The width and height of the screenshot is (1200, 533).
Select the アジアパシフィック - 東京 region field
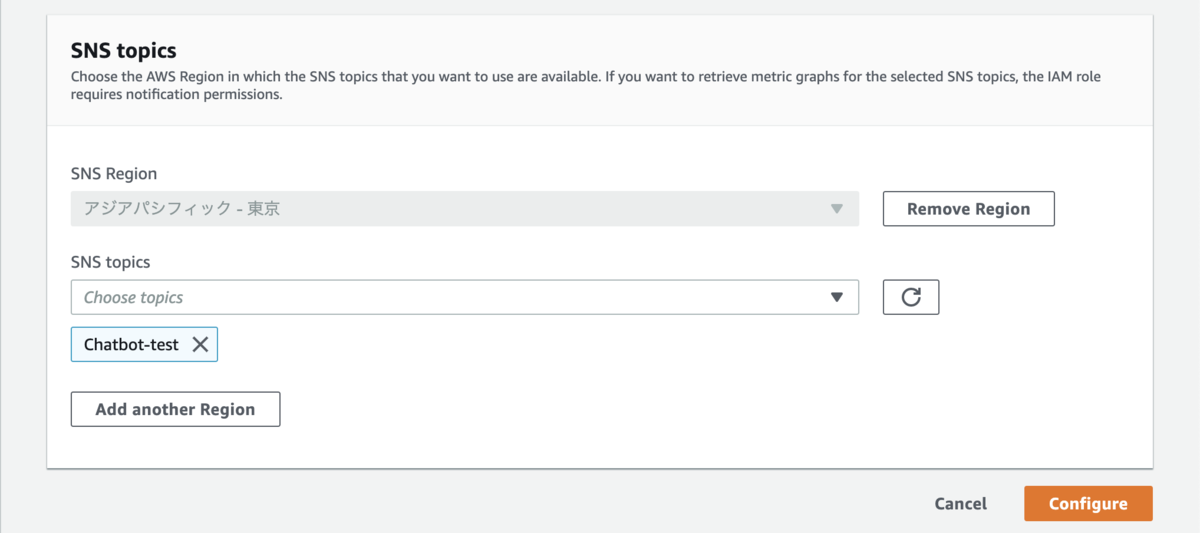(465, 209)
